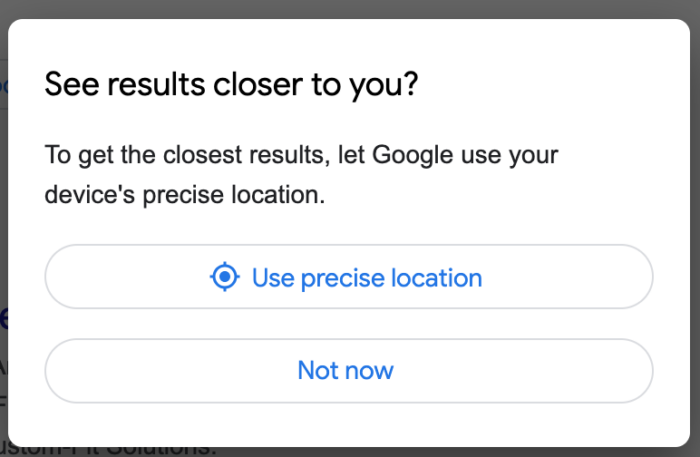This screenshot has height=457, width=700.
Task: Click the 'See results closer to you?' heading
Action: 231,85
